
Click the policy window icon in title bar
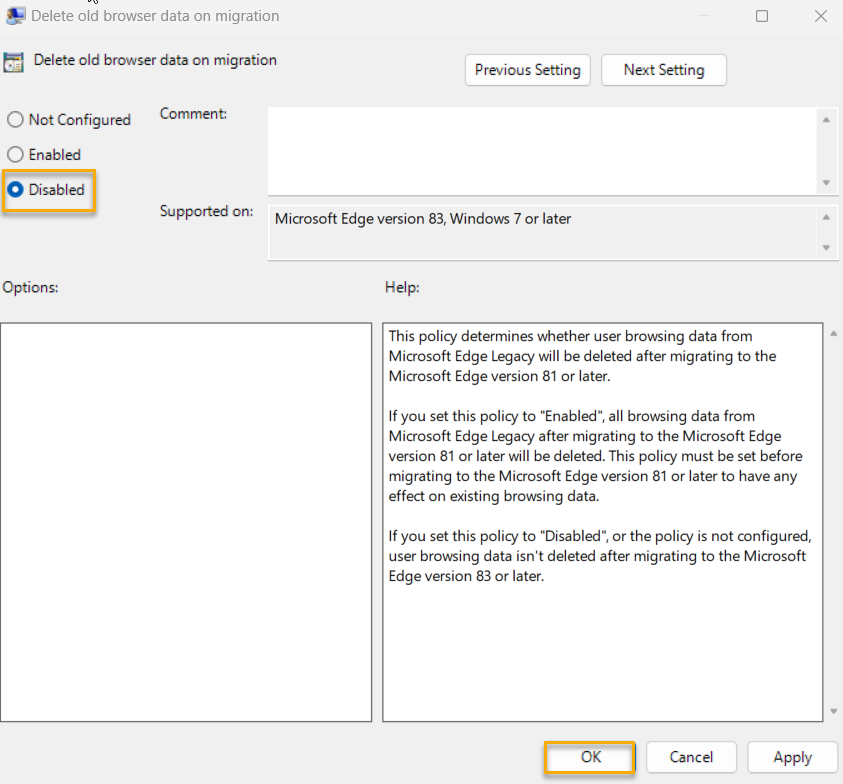(x=16, y=16)
